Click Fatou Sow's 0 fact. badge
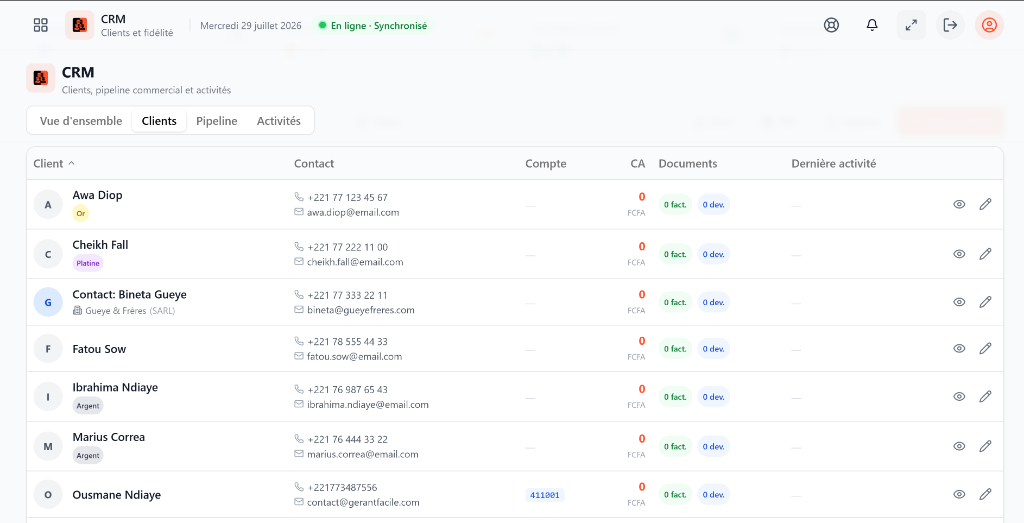Viewport: 1024px width, 523px height. click(675, 349)
